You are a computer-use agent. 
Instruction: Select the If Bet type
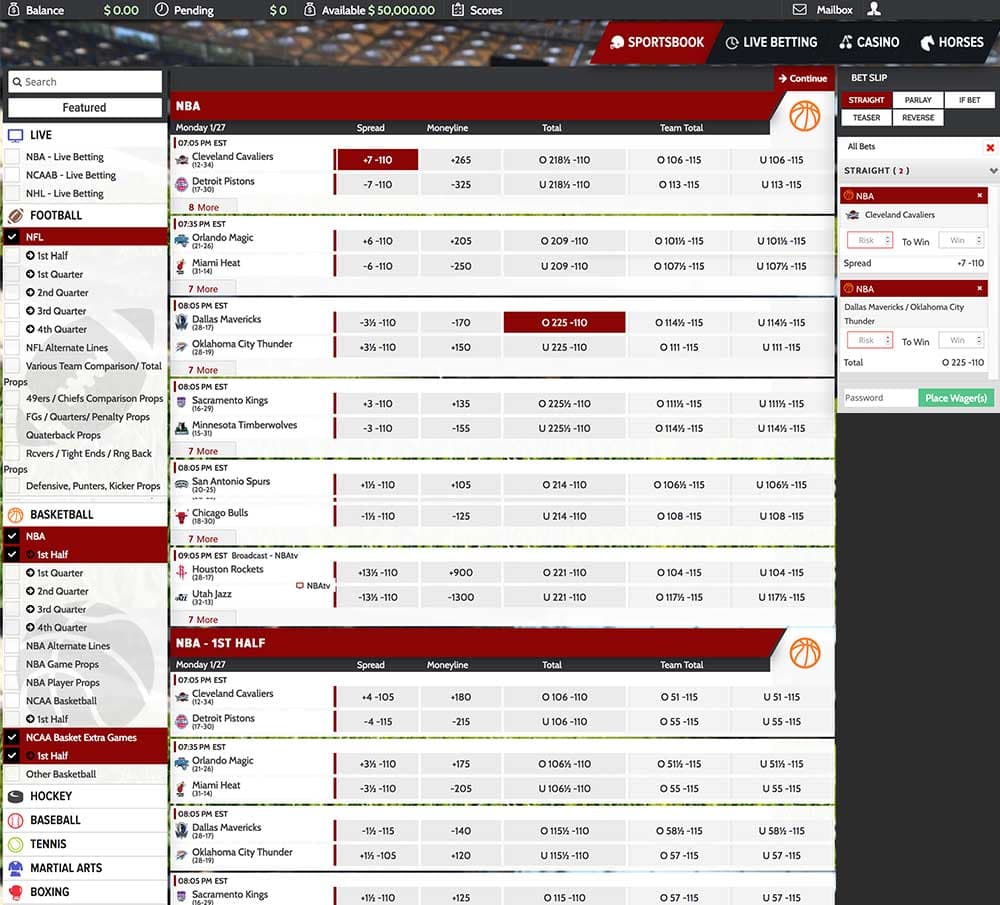tap(969, 100)
